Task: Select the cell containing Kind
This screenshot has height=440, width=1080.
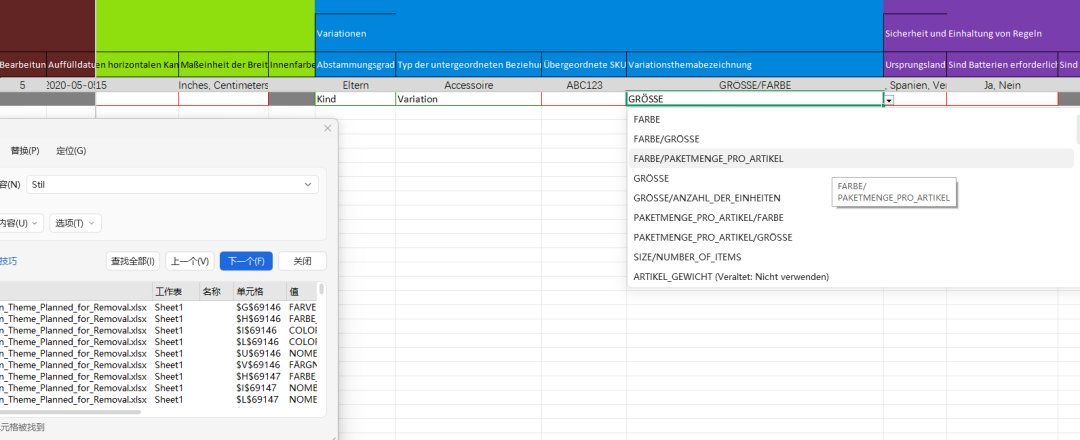Action: [355, 99]
